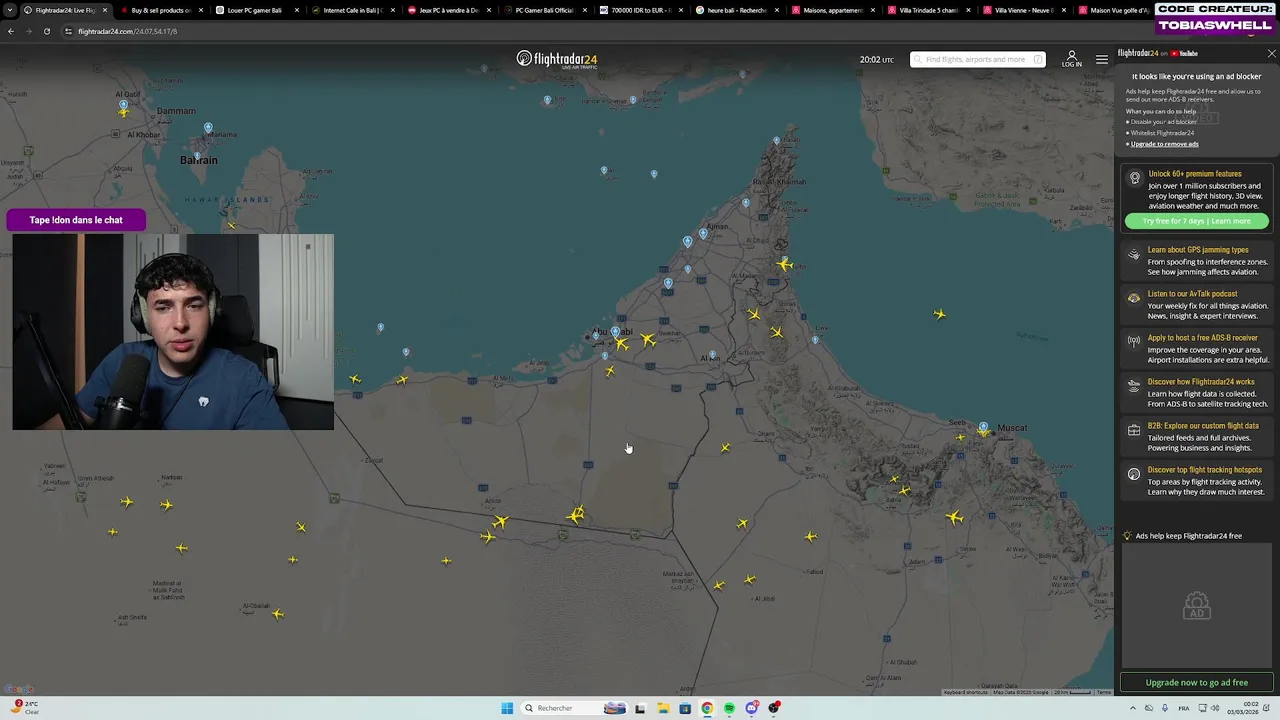Image resolution: width=1280 pixels, height=720 pixels.
Task: Click the Al Khobar map label
Action: point(143,135)
